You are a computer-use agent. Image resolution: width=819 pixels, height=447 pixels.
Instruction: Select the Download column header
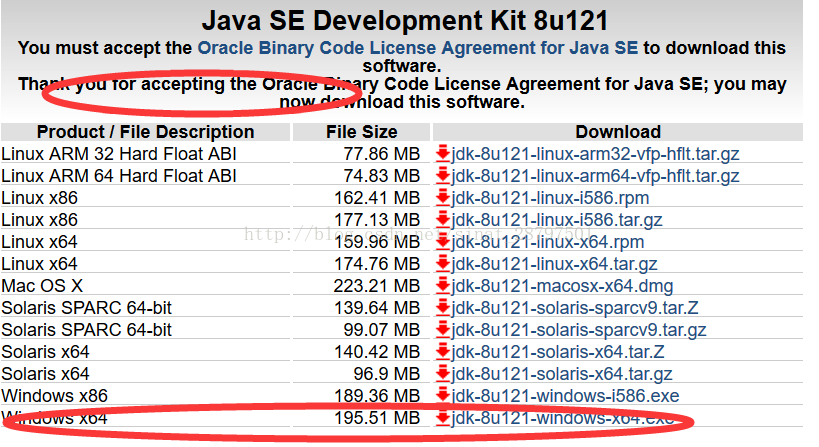(618, 132)
